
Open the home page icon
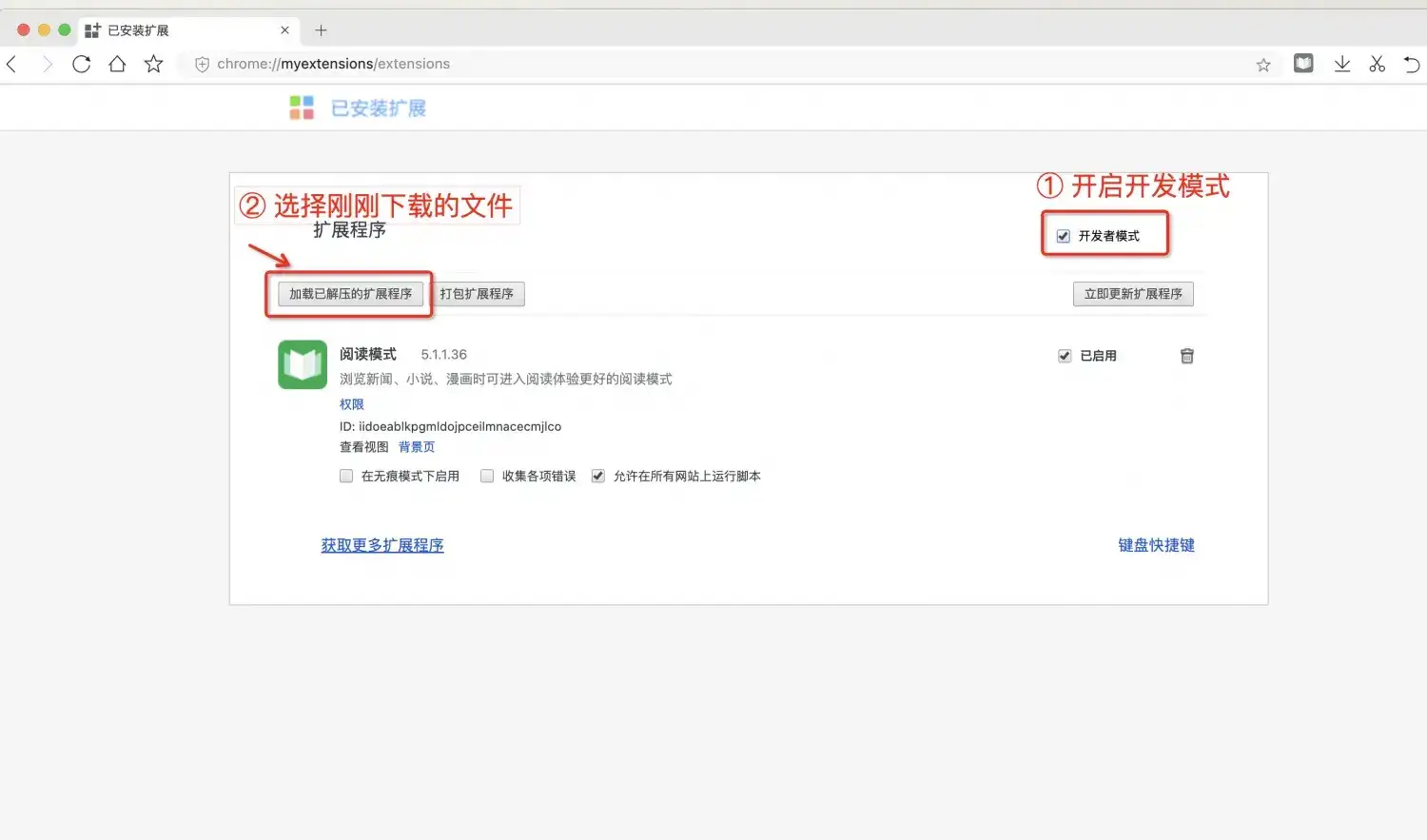117,64
